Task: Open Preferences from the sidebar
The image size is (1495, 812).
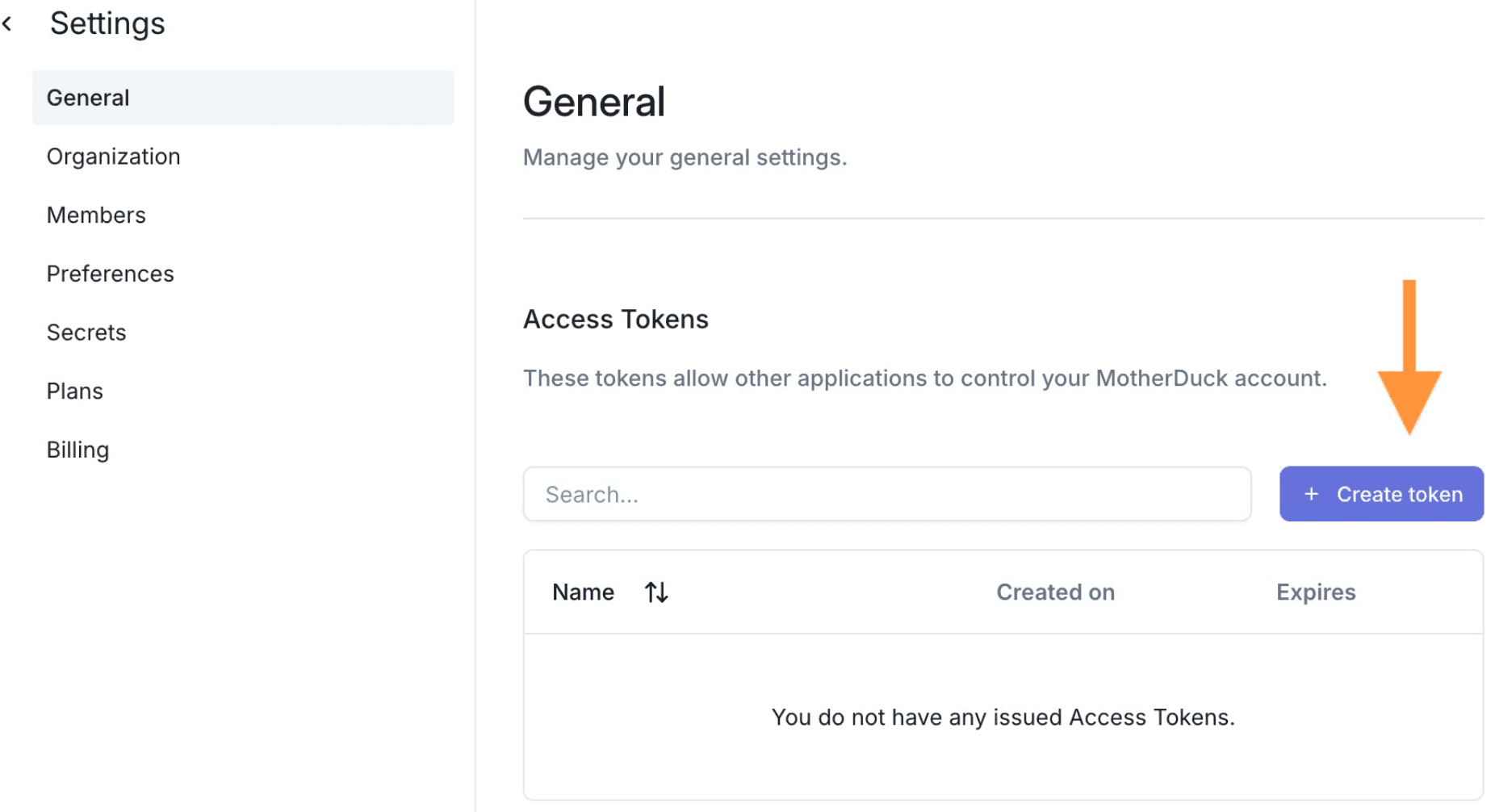Action: pos(110,274)
